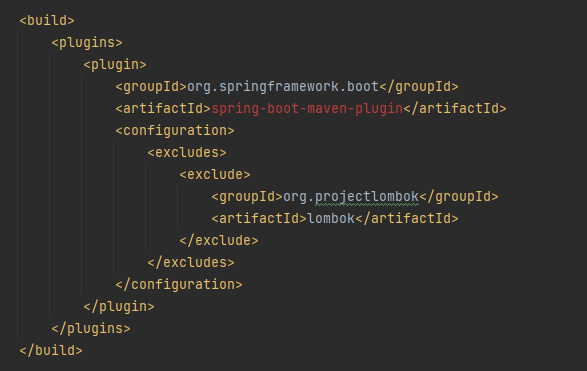The width and height of the screenshot is (587, 371).
Task: Click the closing build tag
Action: tap(51, 351)
